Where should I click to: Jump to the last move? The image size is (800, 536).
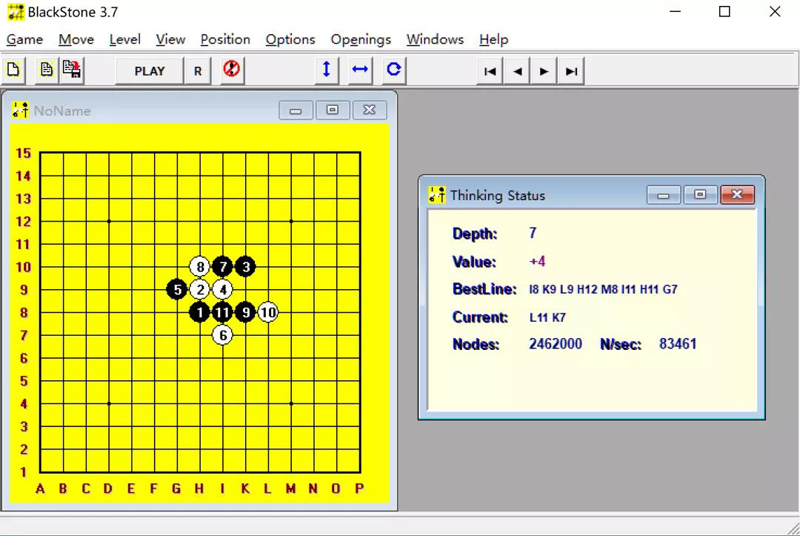click(571, 71)
